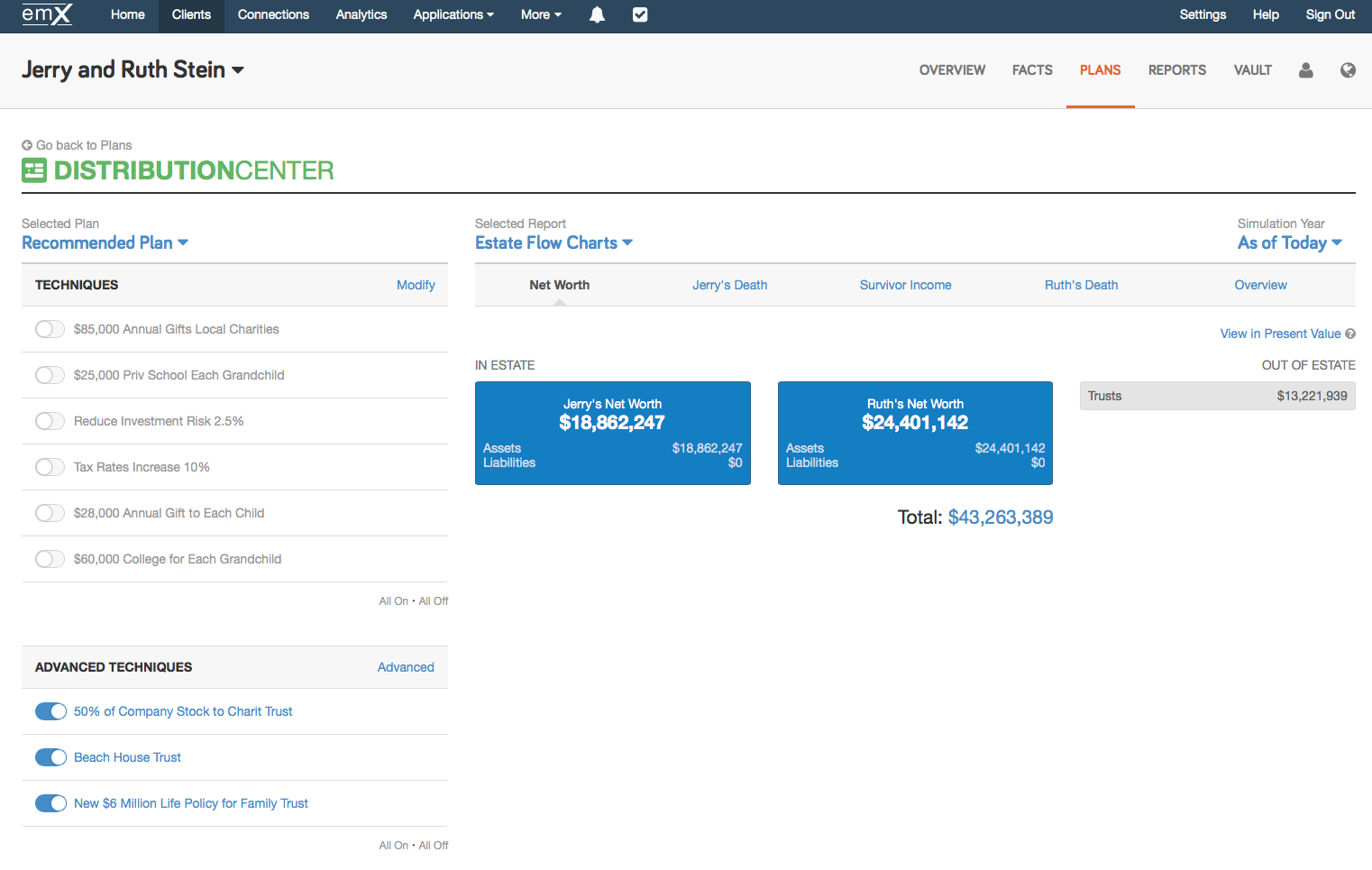Toggle $60,000 College for Each Grandchild
Viewport: 1372px width, 870px height.
click(x=50, y=559)
